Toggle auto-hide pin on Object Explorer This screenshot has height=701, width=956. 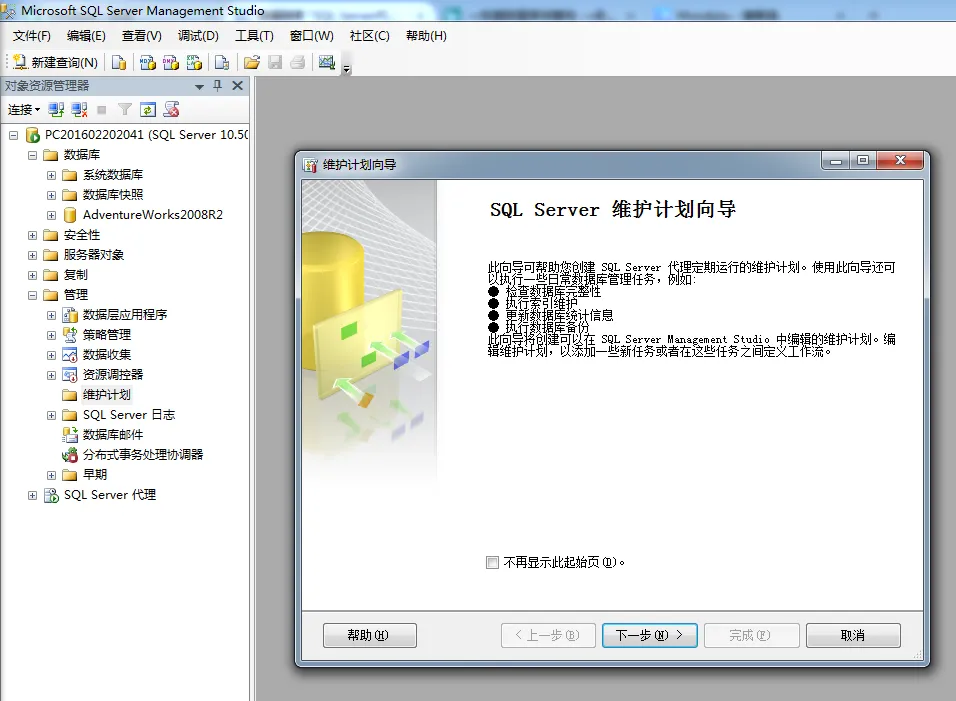[x=218, y=86]
